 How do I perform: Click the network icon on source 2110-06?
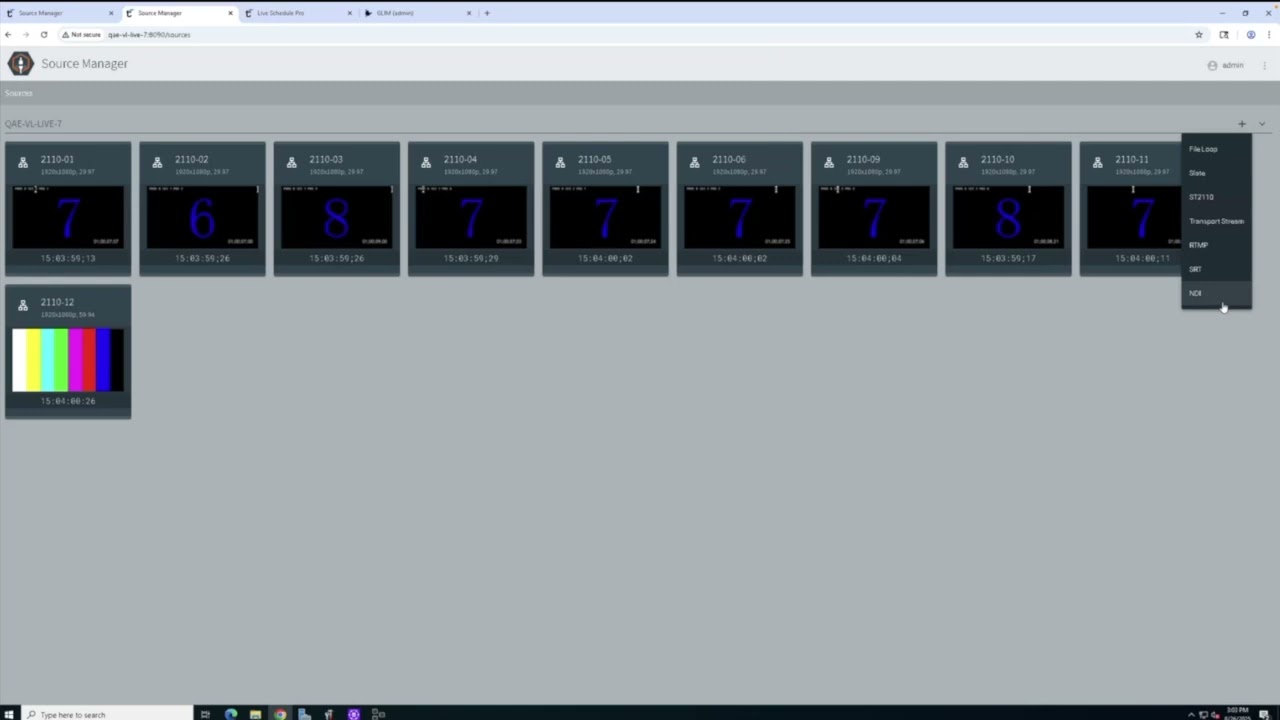(x=694, y=163)
